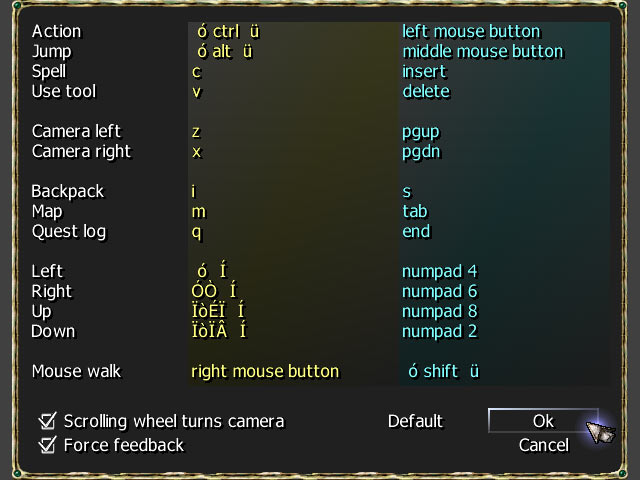Edit right mouse button binding for Mouse walk
The image size is (640, 480).
point(265,371)
